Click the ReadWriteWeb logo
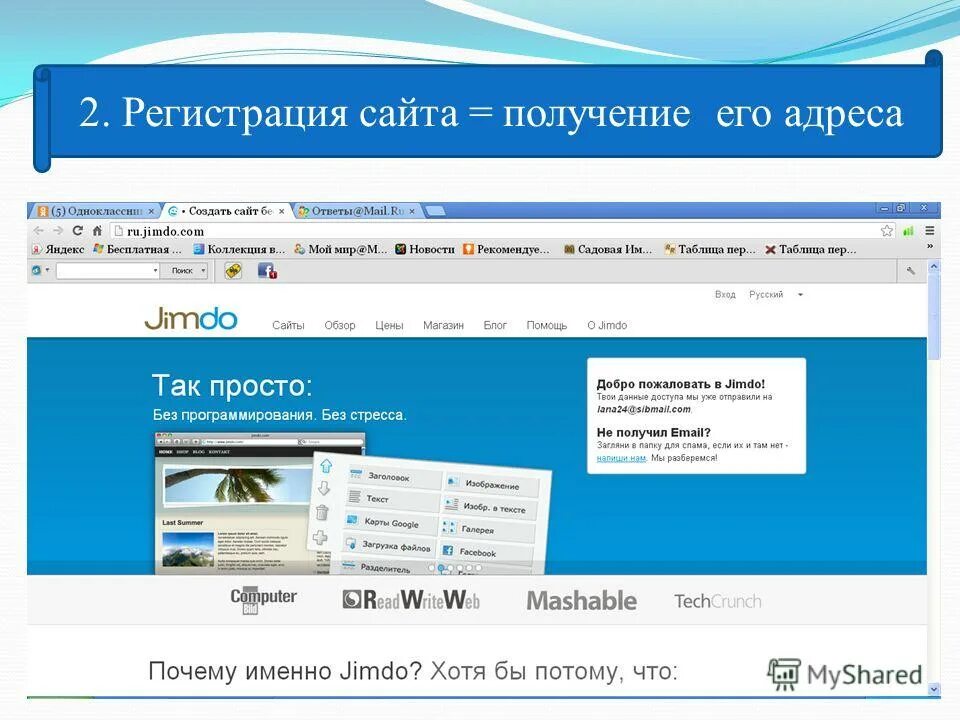The height and width of the screenshot is (720, 960). click(411, 600)
